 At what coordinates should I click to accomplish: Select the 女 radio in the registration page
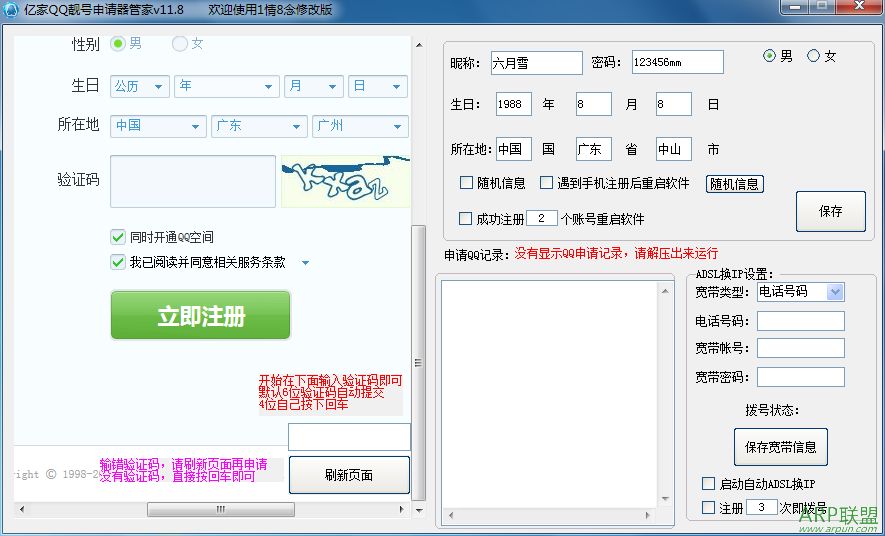(179, 44)
